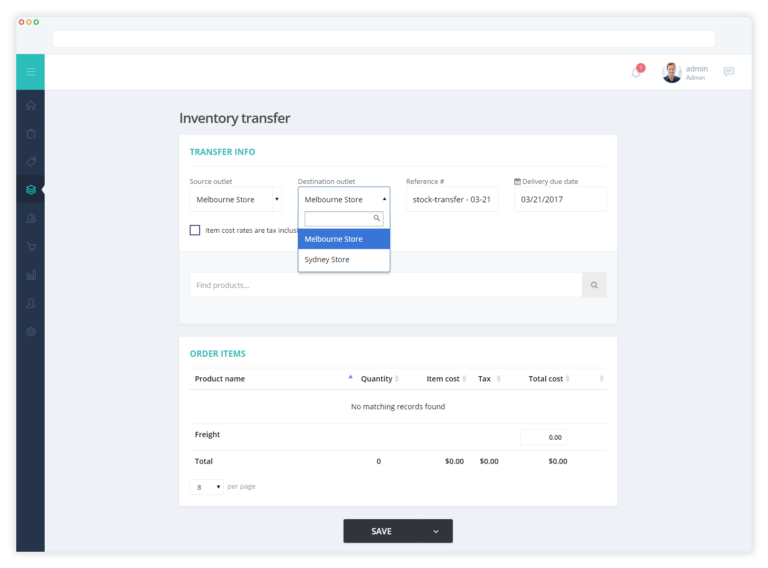The height and width of the screenshot is (568, 768).
Task: Open the per page dropdown
Action: click(x=207, y=487)
